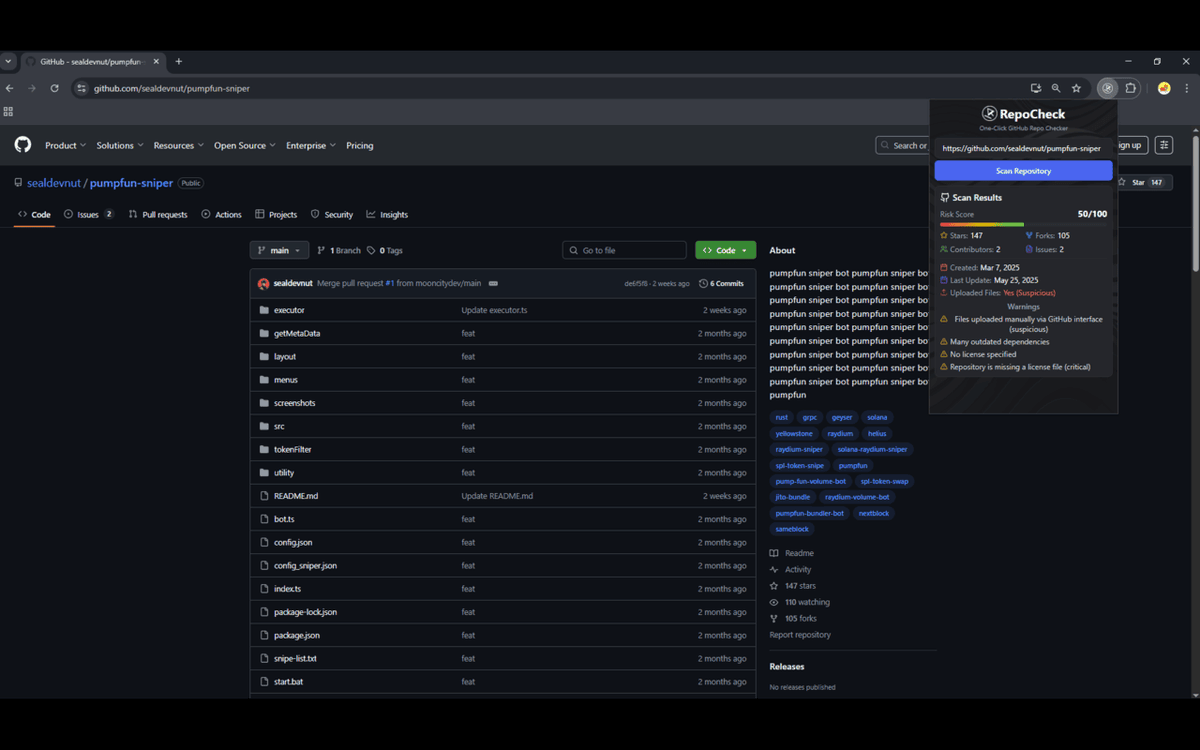Open the 105 forks link in About
Image resolution: width=1200 pixels, height=750 pixels.
[x=800, y=618]
